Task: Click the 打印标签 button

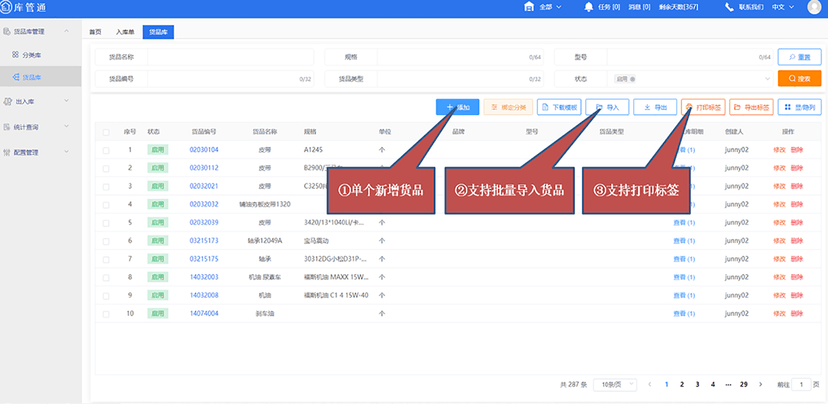Action: click(x=703, y=107)
